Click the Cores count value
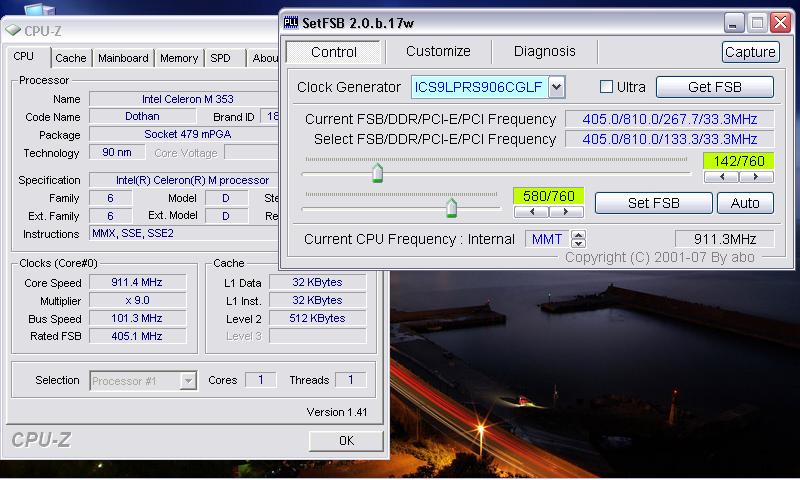 coord(261,380)
